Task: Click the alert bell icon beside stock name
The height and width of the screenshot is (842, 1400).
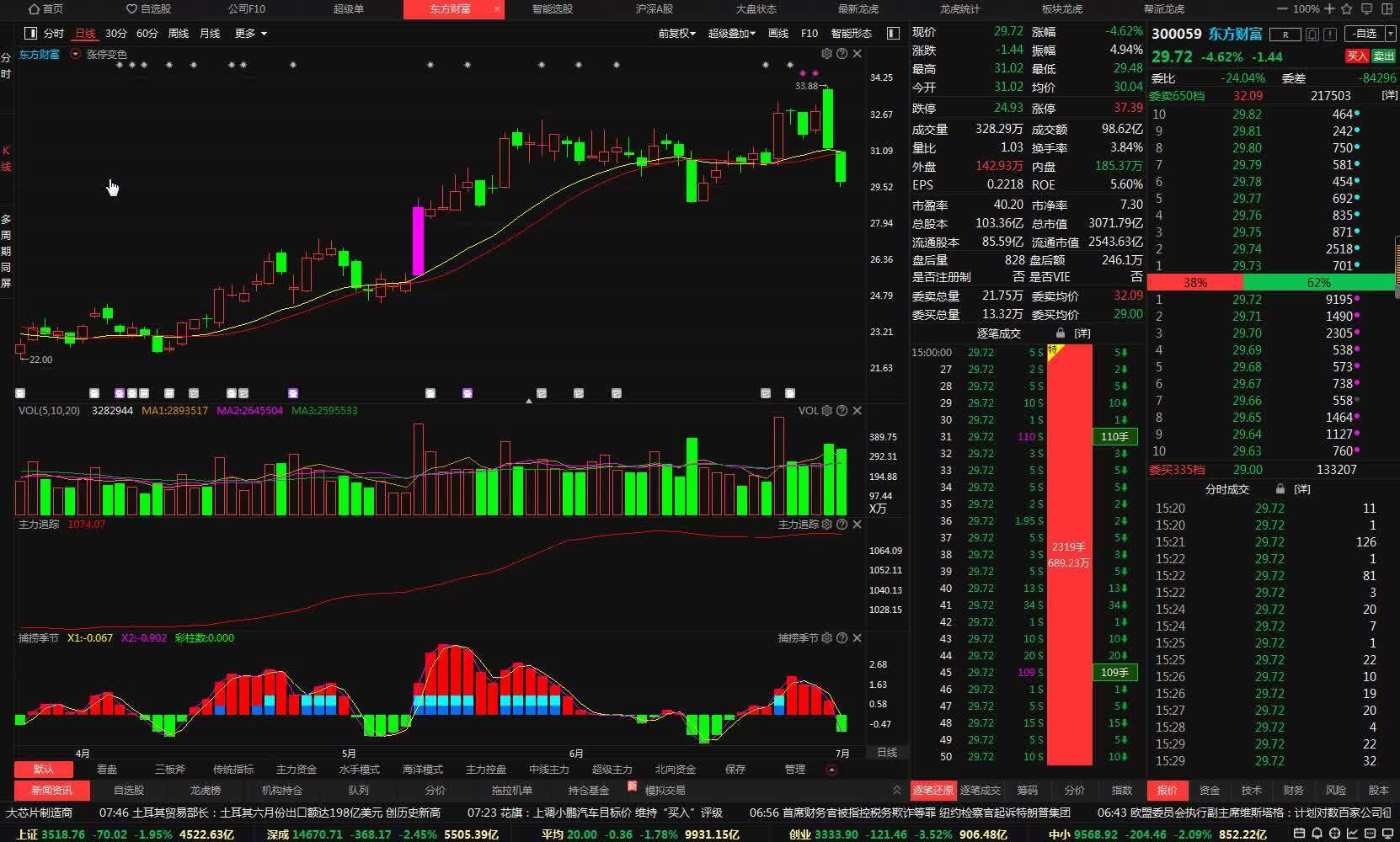Action: coord(1312,35)
